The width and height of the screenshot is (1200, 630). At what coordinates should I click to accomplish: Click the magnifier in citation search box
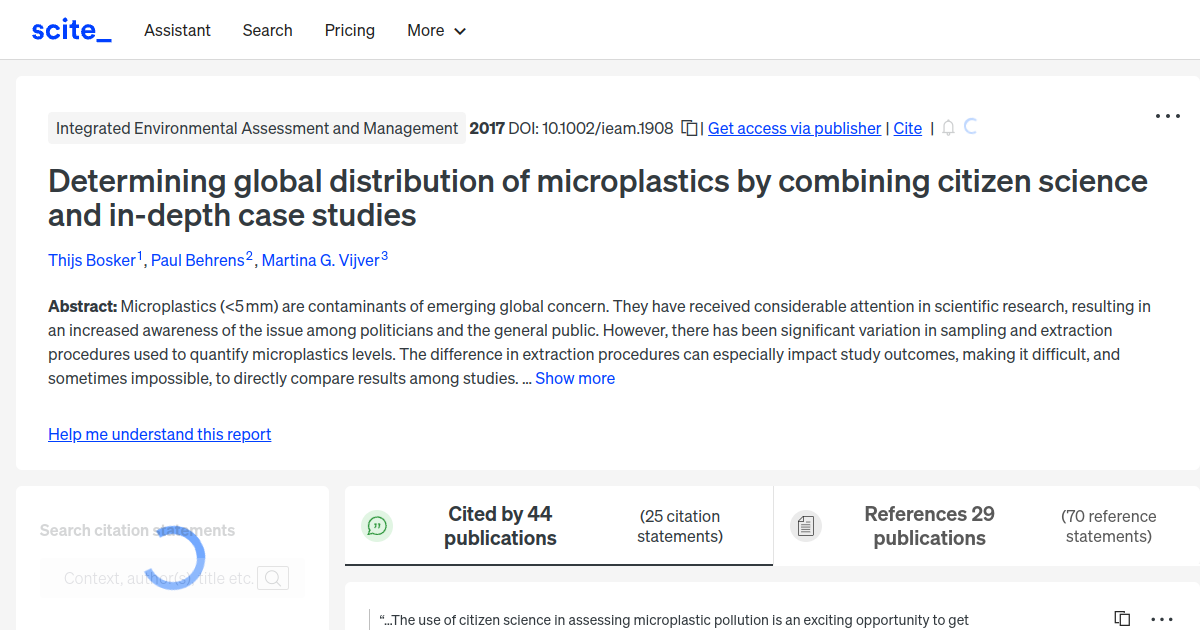click(273, 577)
